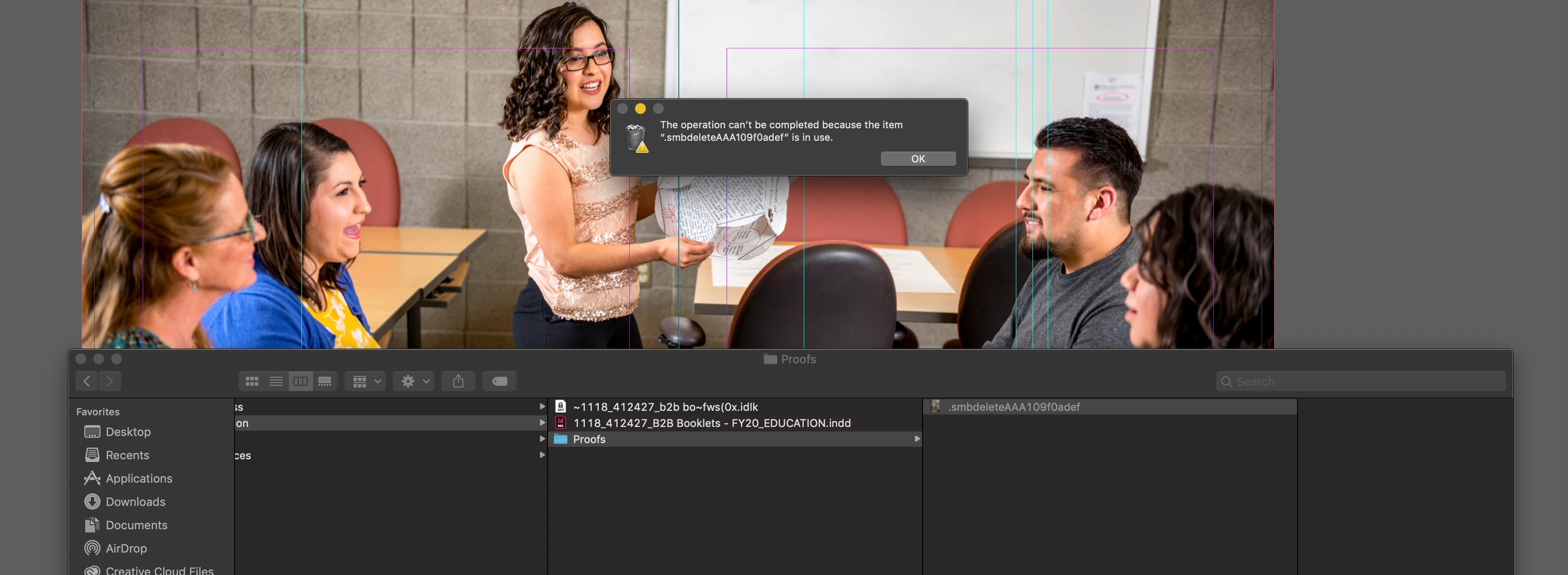The image size is (1568, 575).
Task: Switch Finder to icon view
Action: tap(251, 382)
